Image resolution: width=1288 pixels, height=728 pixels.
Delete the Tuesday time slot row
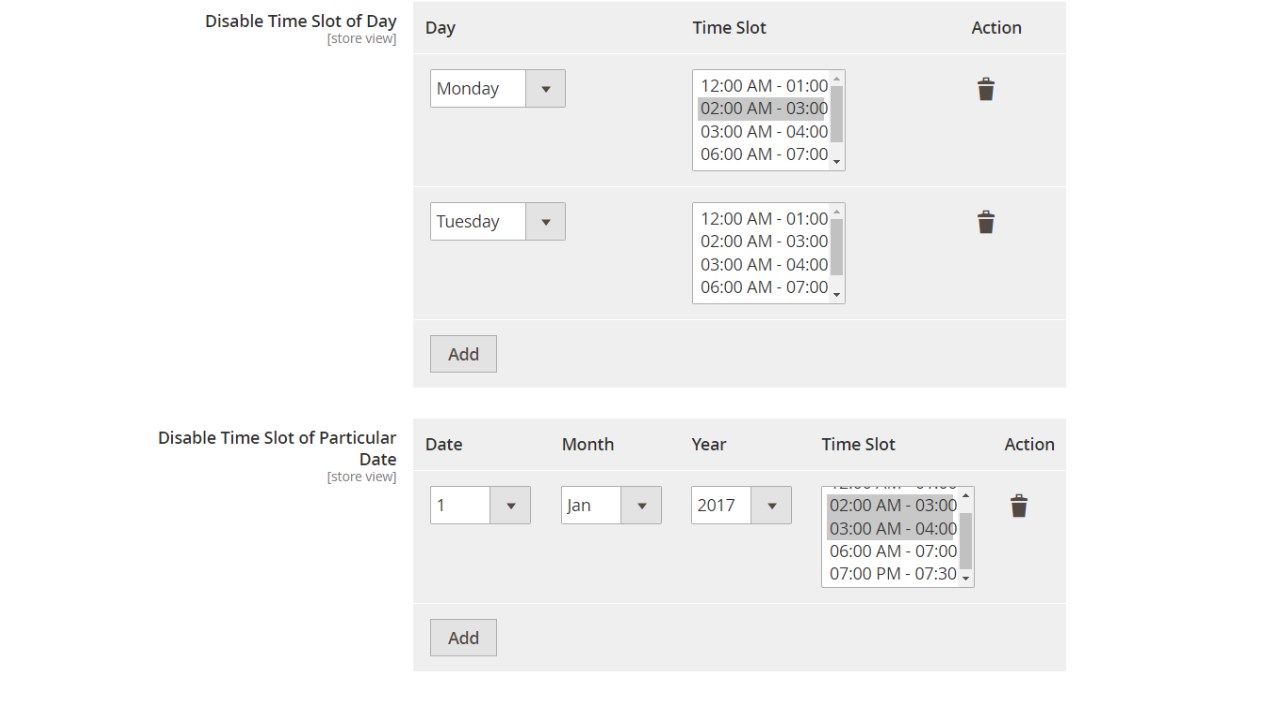986,222
